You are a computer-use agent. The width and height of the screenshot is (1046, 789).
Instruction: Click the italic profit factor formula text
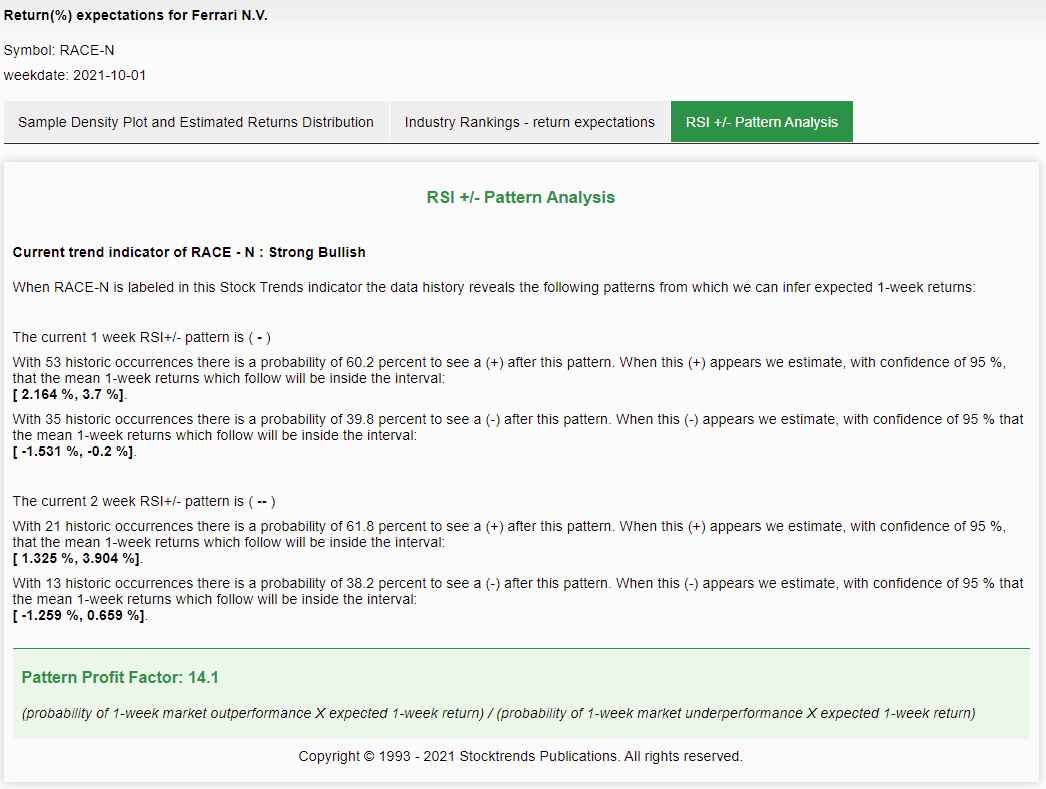pos(497,713)
